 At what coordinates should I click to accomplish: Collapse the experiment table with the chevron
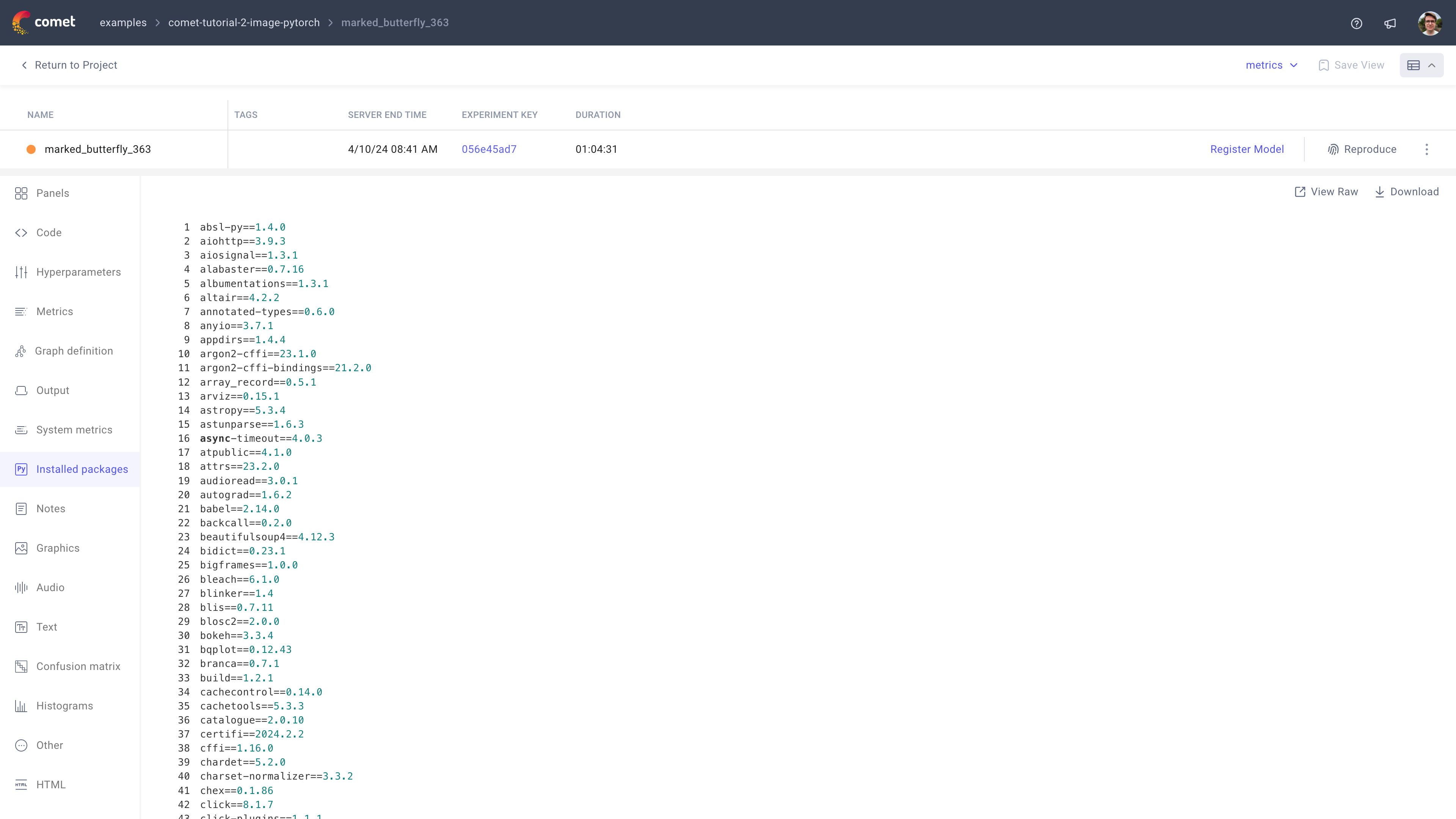[1432, 65]
